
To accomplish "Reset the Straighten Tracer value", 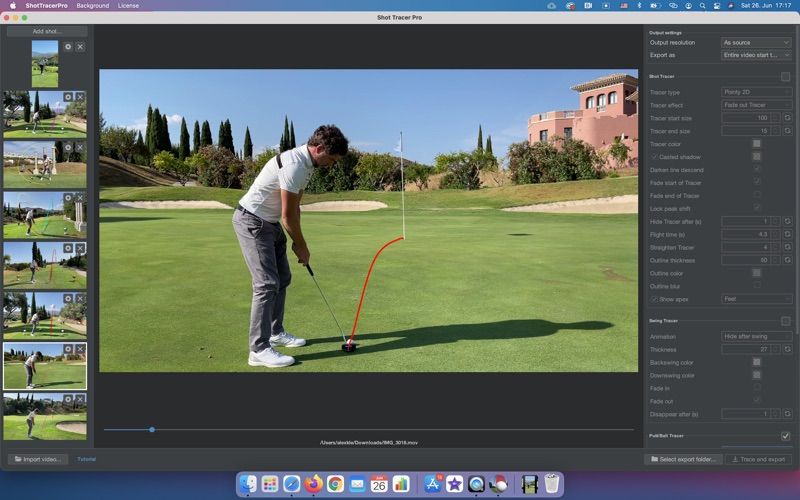I will (x=787, y=247).
